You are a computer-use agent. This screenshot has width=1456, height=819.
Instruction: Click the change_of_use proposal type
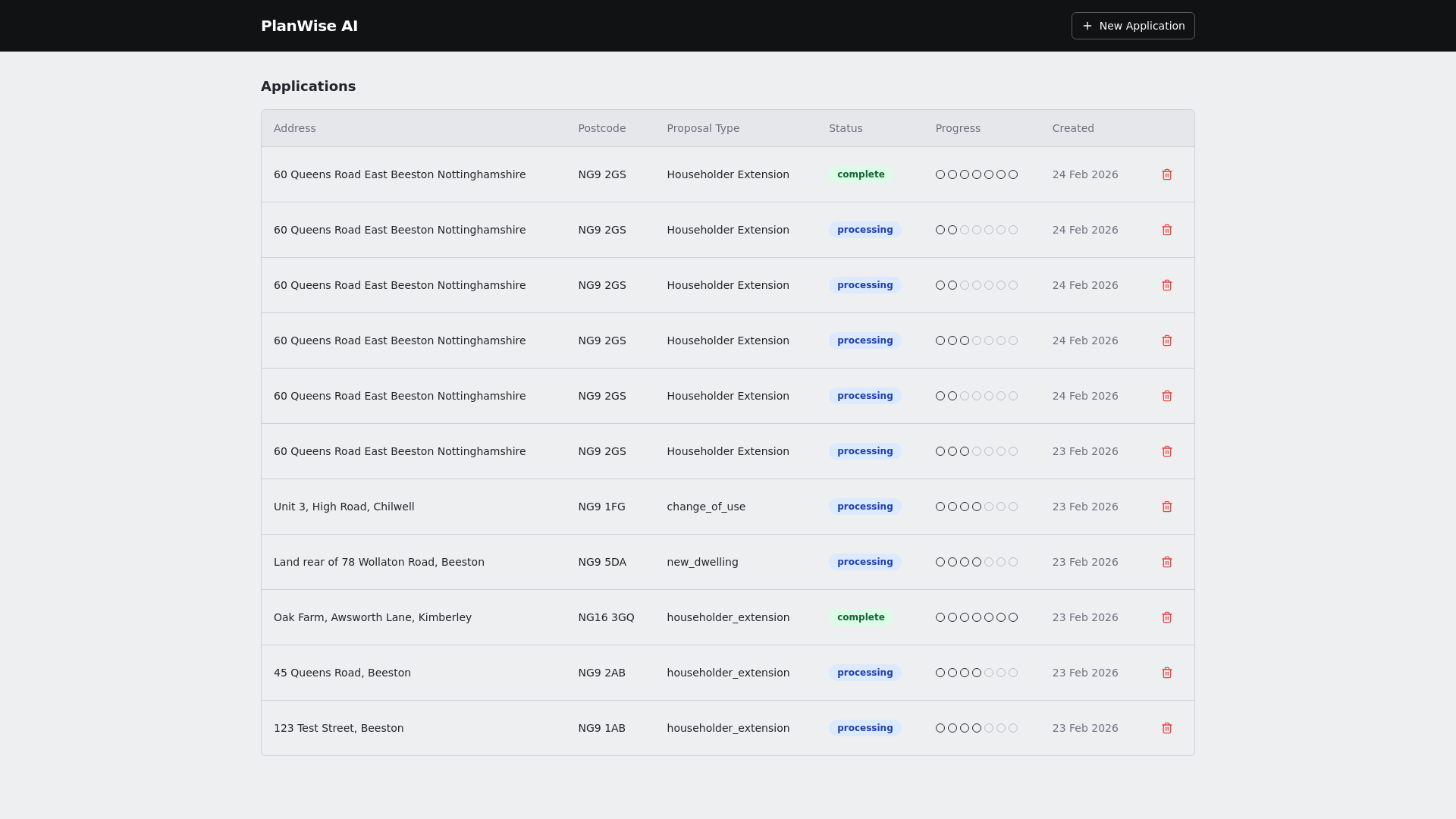pos(706,507)
